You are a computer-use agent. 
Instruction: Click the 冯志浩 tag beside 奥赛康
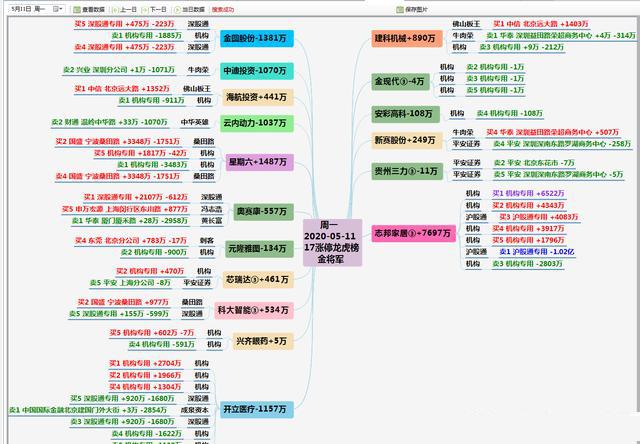[x=211, y=209]
